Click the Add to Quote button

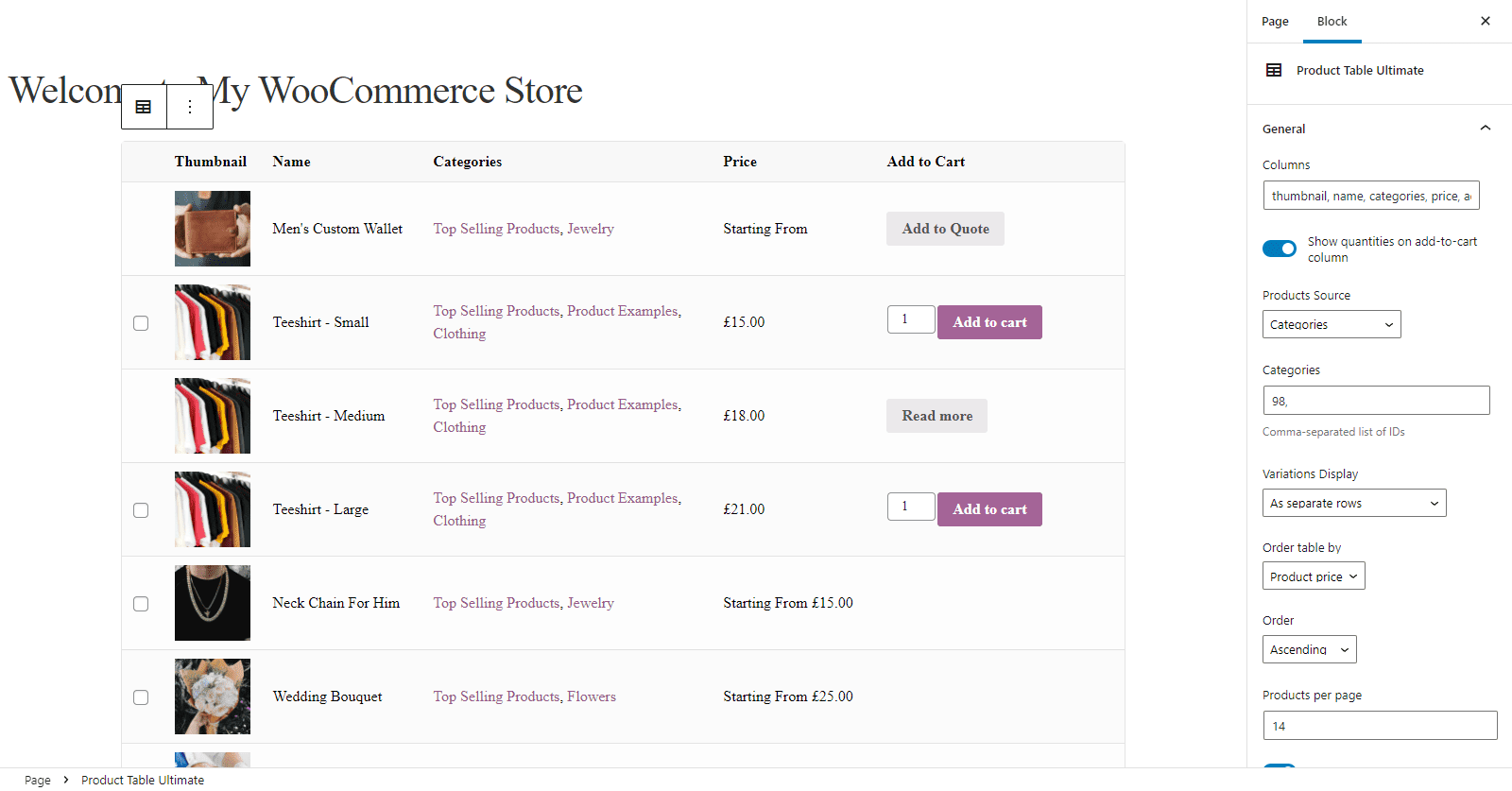(945, 229)
